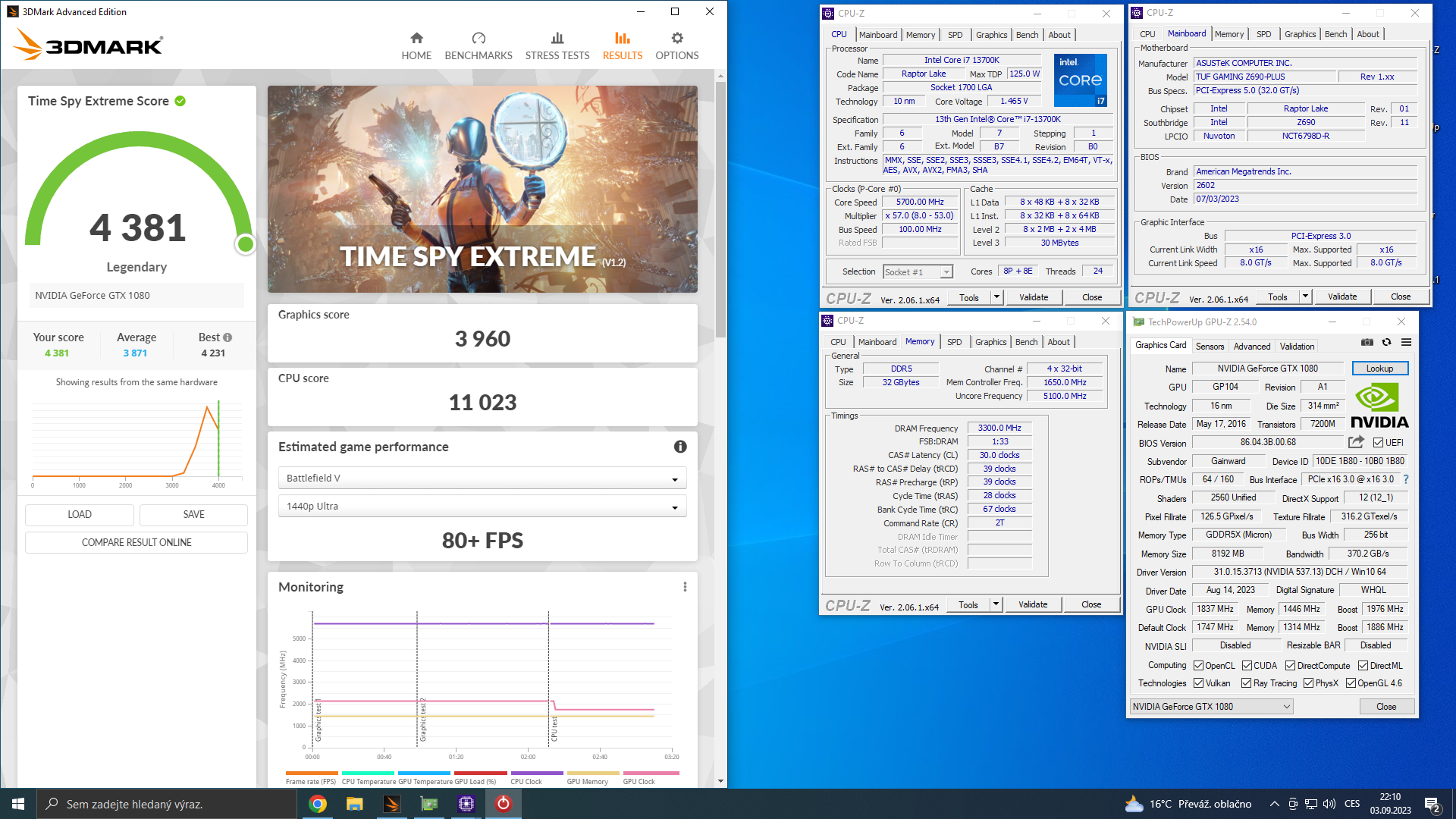Open Windows Start menu

(18, 804)
